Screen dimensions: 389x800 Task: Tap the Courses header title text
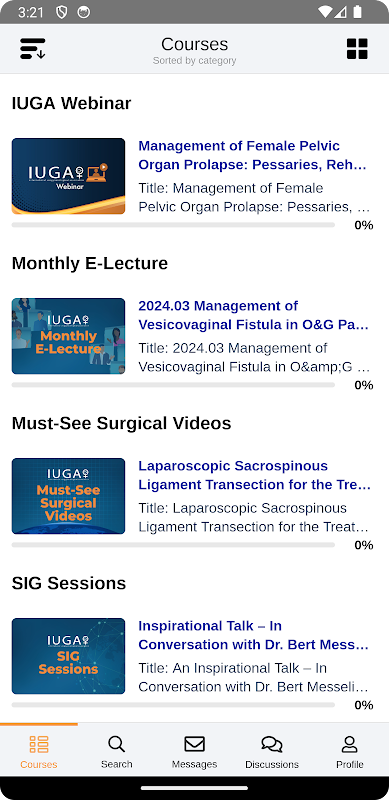(194, 44)
